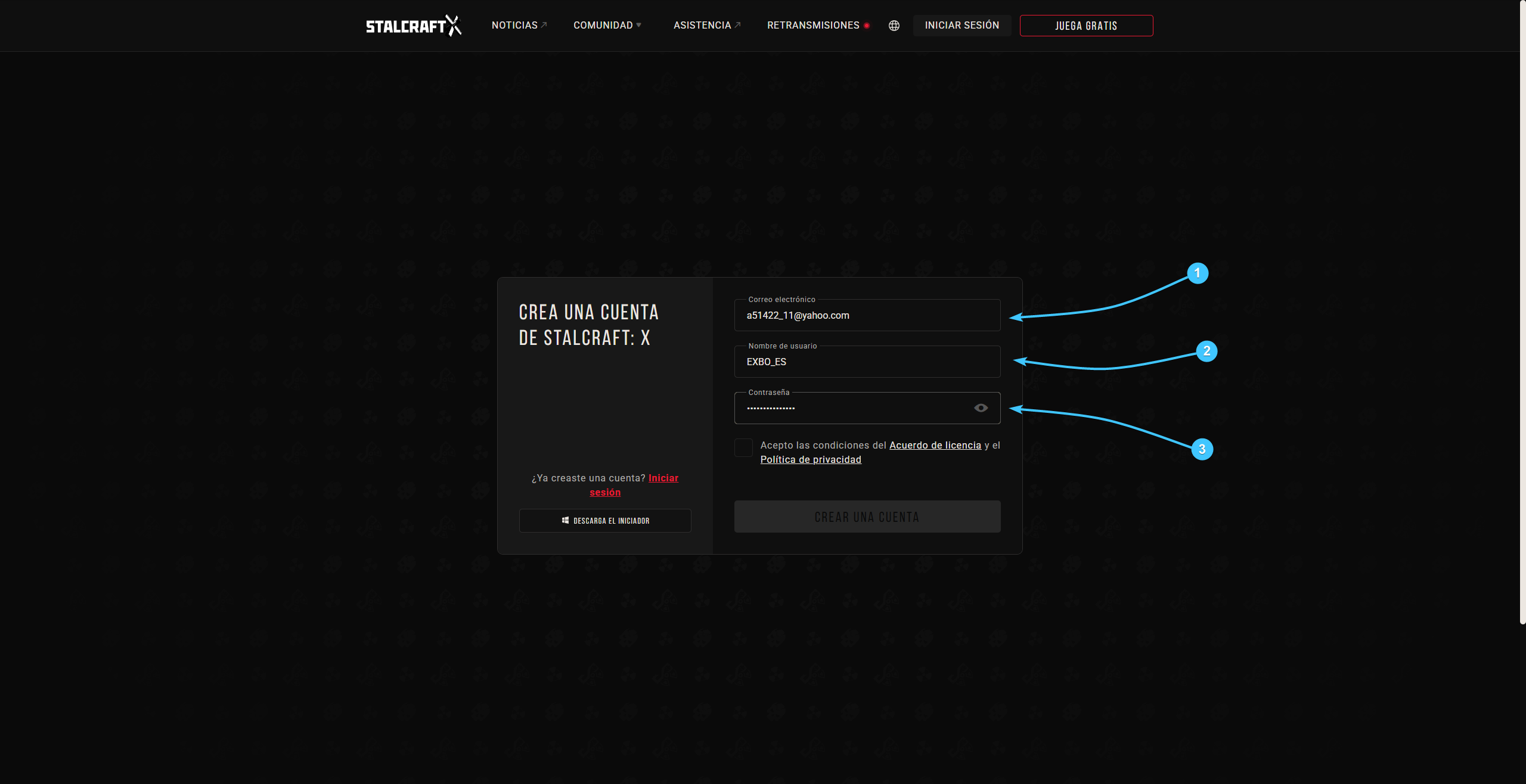Click the page vertical scrollbar
This screenshot has width=1526, height=784.
tap(1522, 312)
